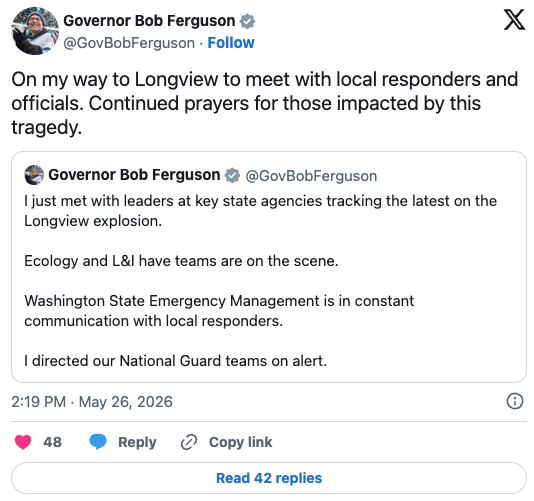Click the verified badge in the quoted tweet
534x501 pixels.
[232, 175]
